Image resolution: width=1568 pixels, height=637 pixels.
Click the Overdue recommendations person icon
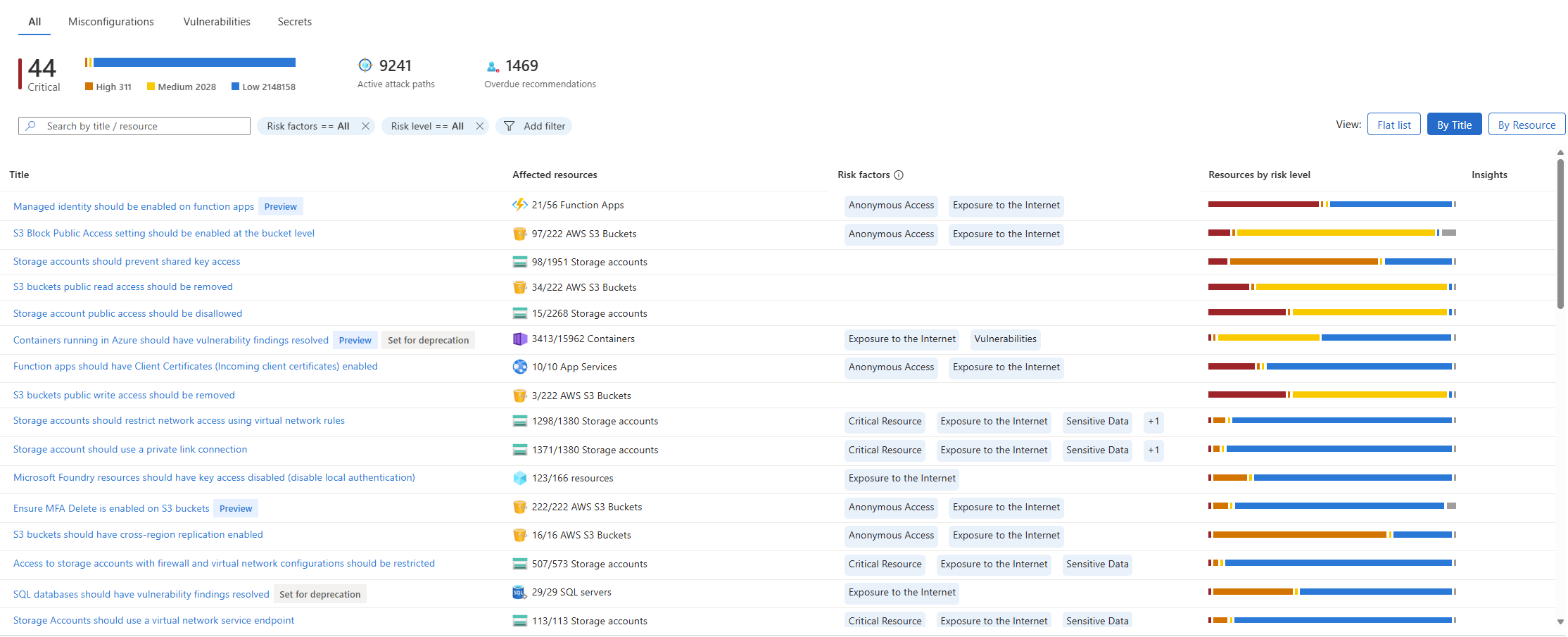[x=493, y=66]
